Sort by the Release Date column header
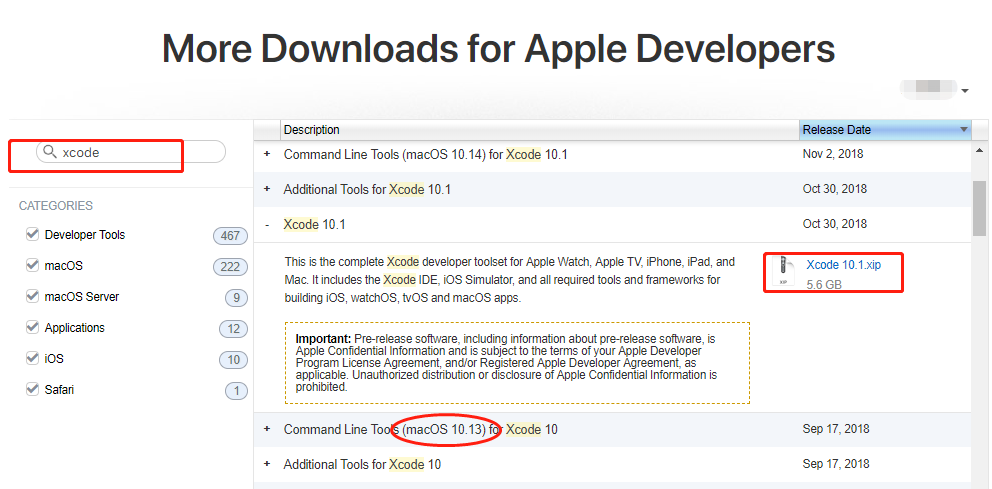Screen dimensions: 992x489 tap(885, 130)
